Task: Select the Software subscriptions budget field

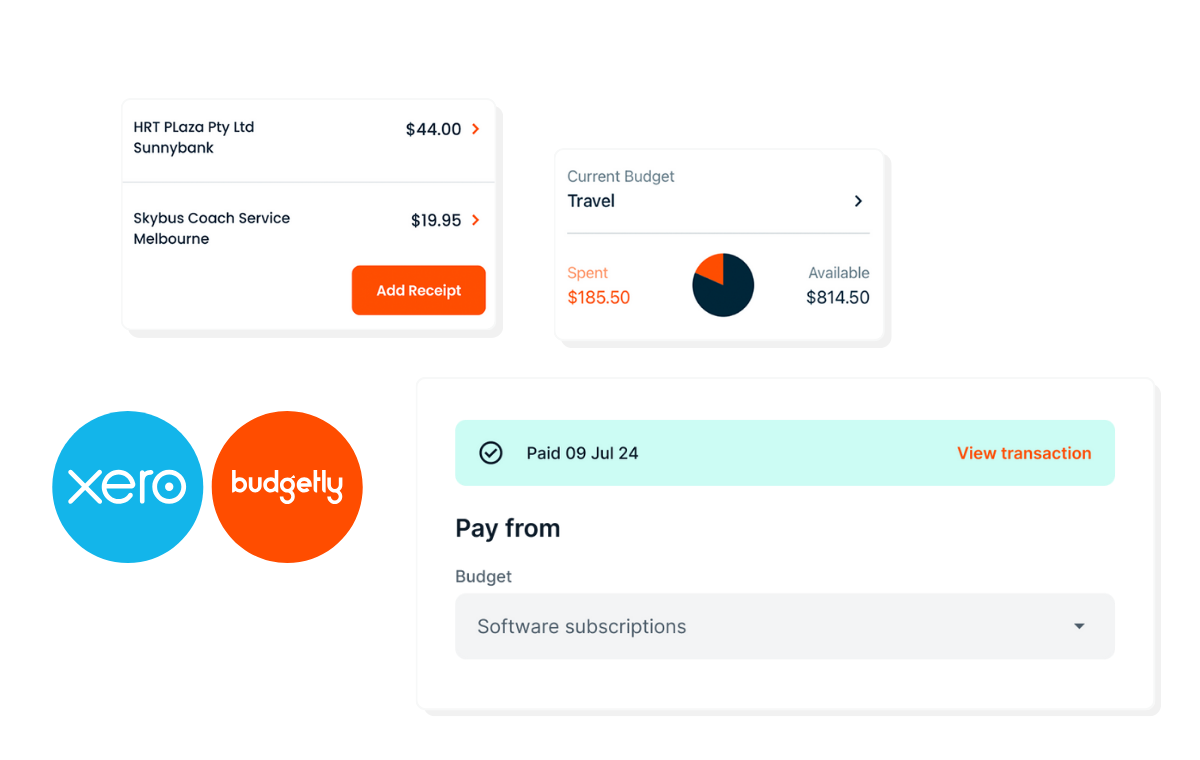Action: click(x=785, y=627)
